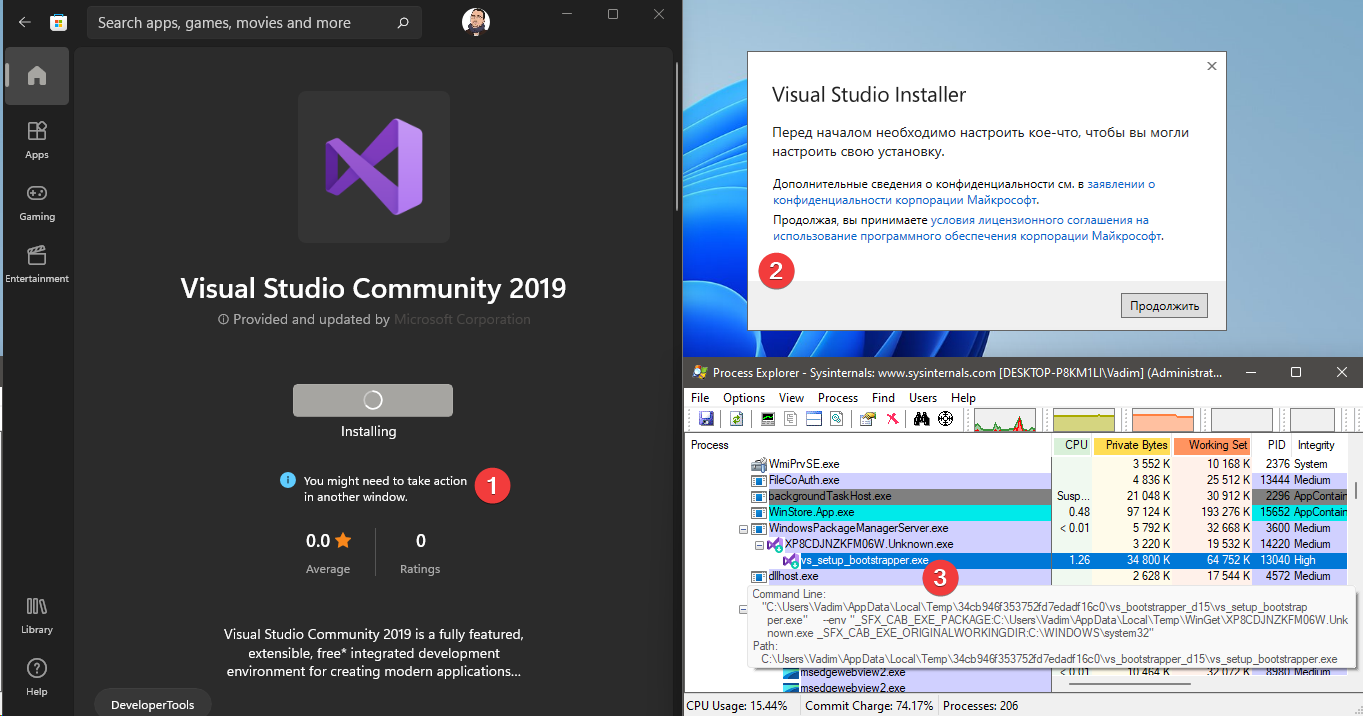The height and width of the screenshot is (716, 1363).
Task: Click the binoculars Find Handle icon
Action: [x=922, y=419]
